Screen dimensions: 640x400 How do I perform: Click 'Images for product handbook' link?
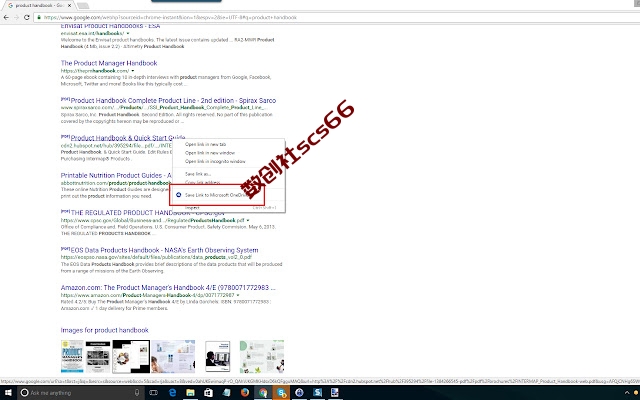click(104, 330)
